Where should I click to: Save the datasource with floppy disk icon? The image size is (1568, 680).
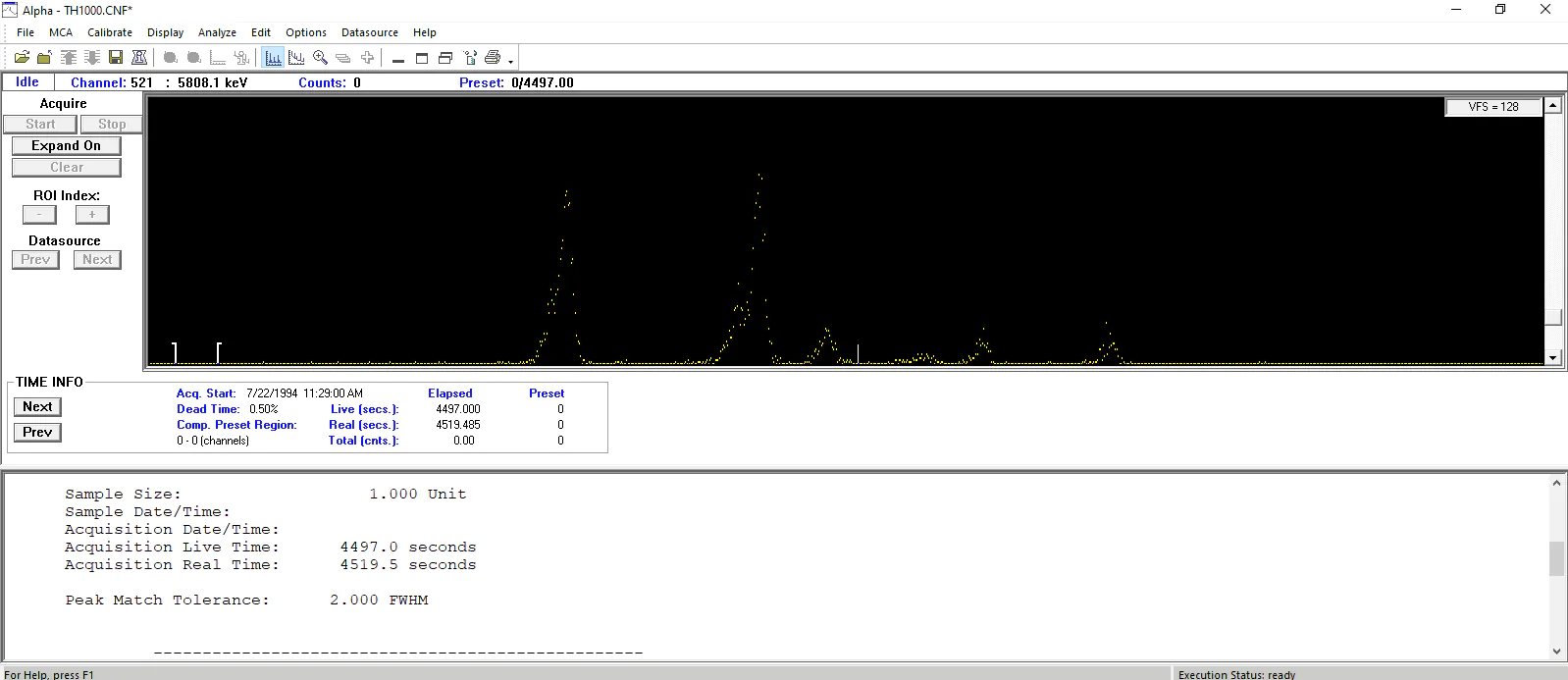point(116,58)
